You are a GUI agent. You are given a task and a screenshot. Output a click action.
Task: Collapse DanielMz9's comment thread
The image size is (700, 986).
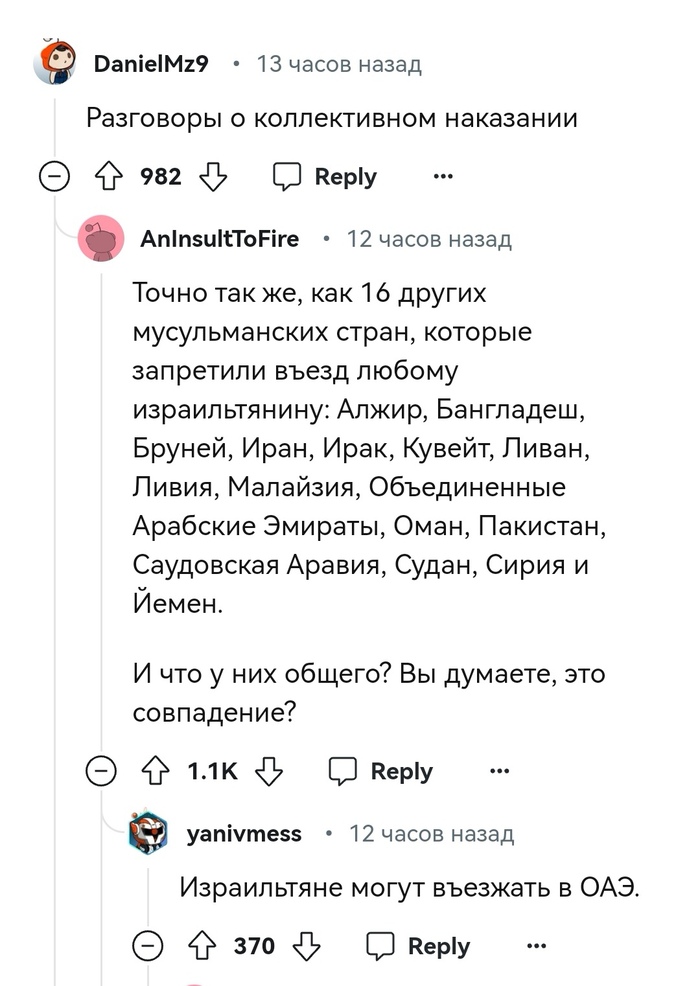54,177
